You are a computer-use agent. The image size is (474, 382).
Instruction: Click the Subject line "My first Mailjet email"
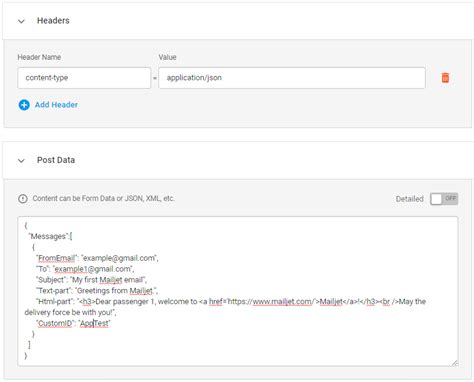108,280
